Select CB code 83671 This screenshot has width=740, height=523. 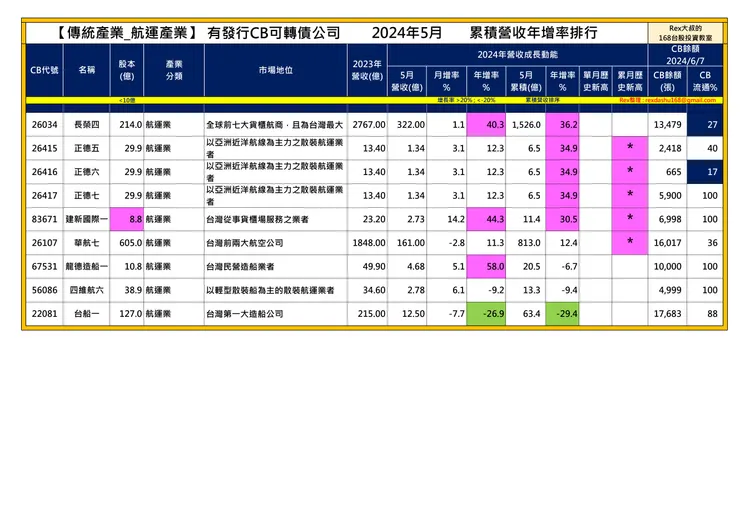44,219
